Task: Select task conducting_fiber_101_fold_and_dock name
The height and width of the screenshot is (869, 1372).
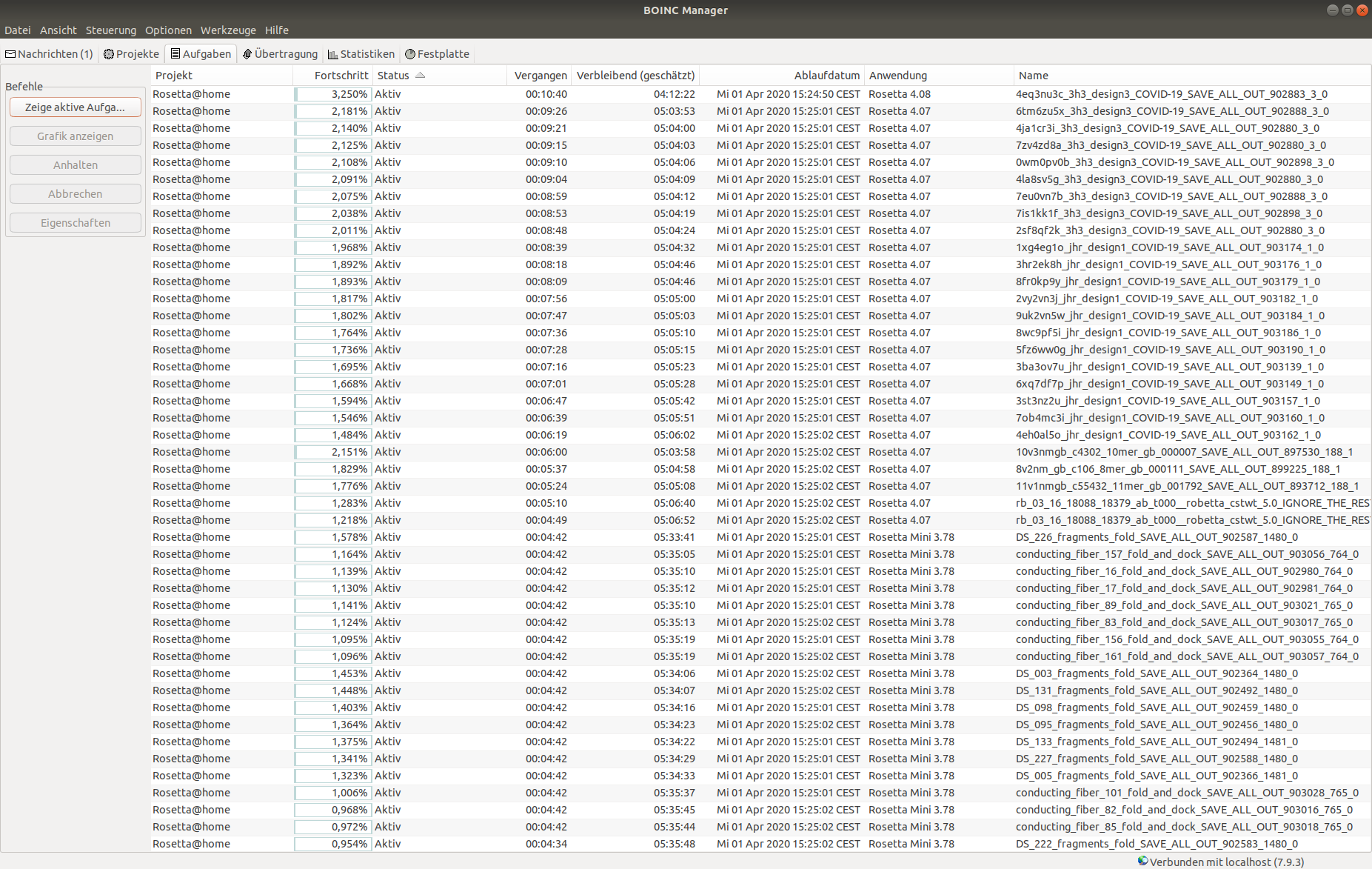Action: point(1187,793)
